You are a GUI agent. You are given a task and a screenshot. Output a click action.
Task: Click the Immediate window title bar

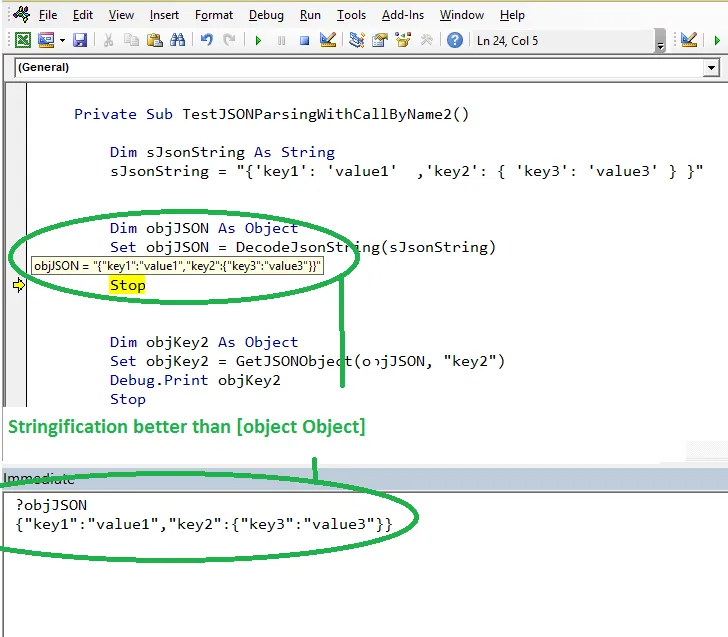364,479
